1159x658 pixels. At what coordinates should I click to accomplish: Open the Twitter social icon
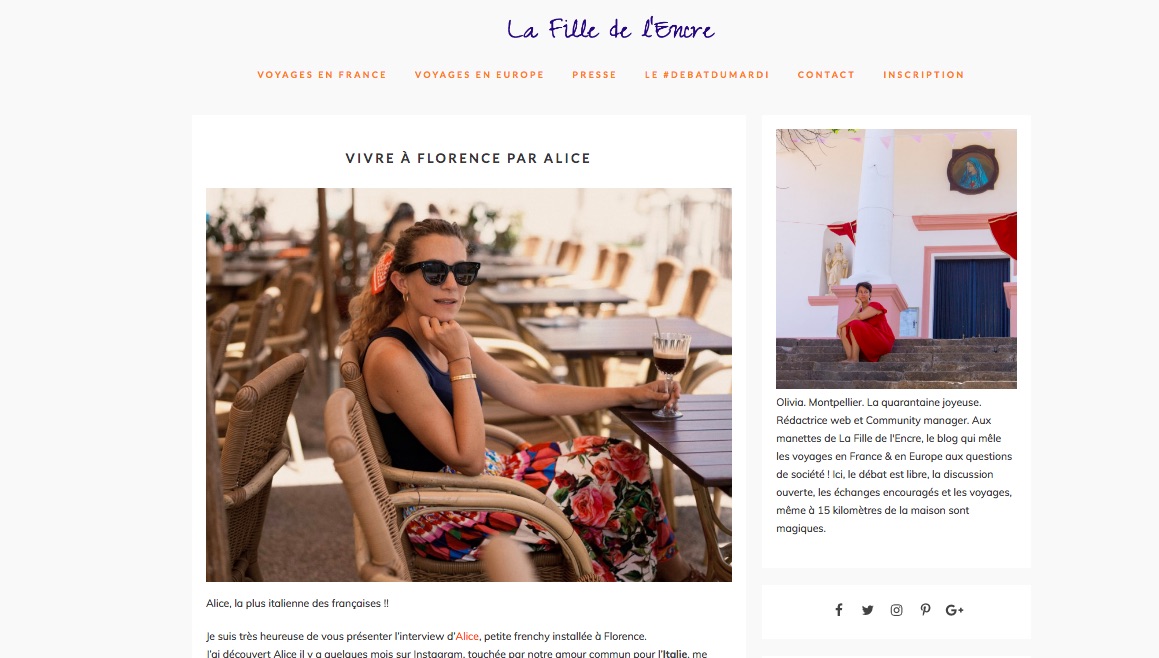tap(867, 610)
